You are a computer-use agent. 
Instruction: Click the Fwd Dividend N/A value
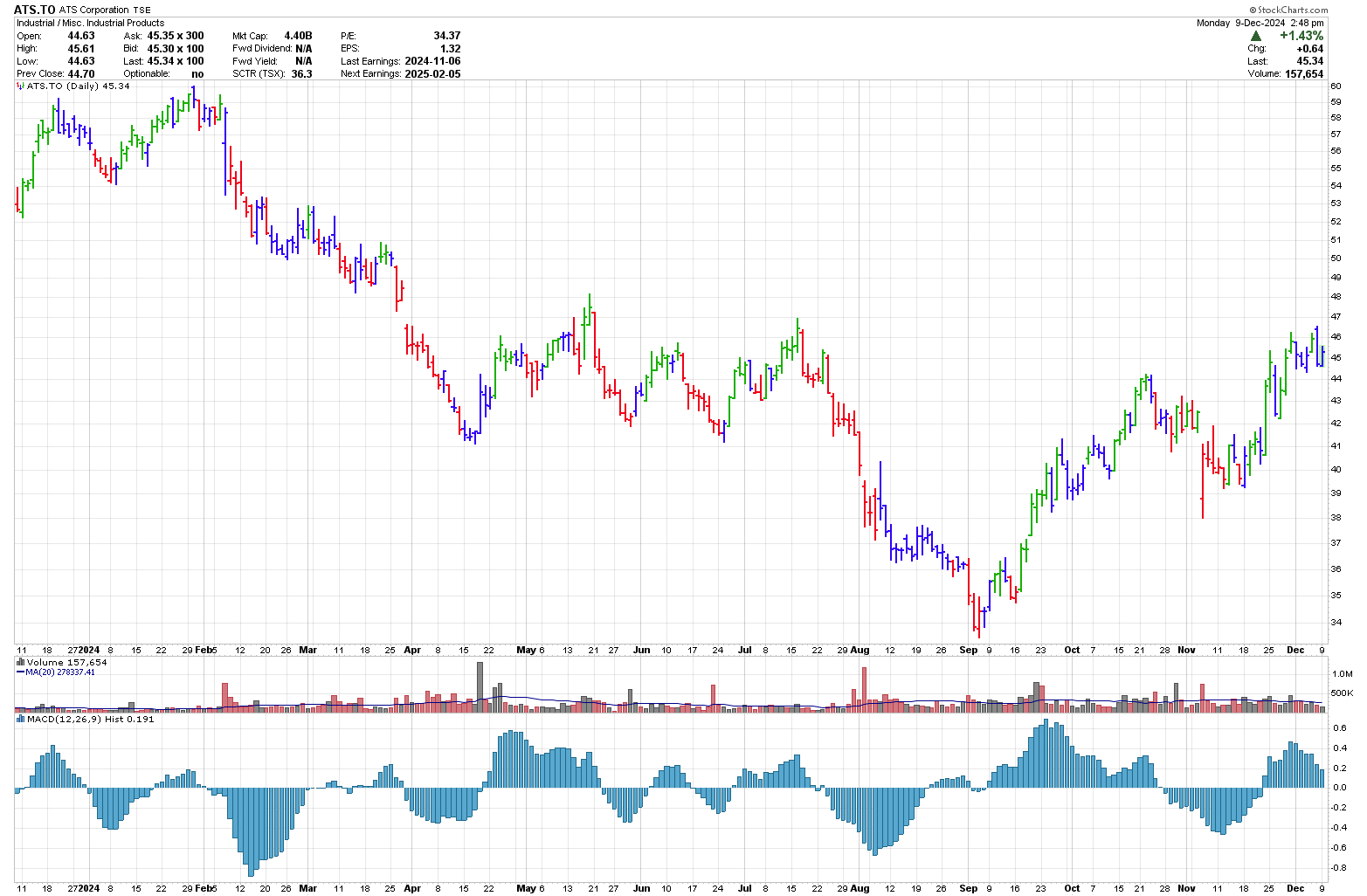pos(304,49)
